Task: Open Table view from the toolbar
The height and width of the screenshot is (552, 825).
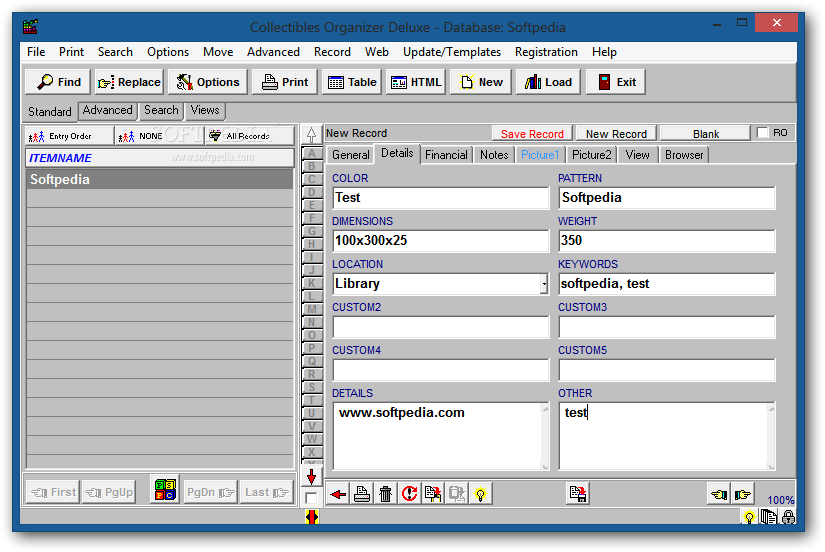Action: 351,82
